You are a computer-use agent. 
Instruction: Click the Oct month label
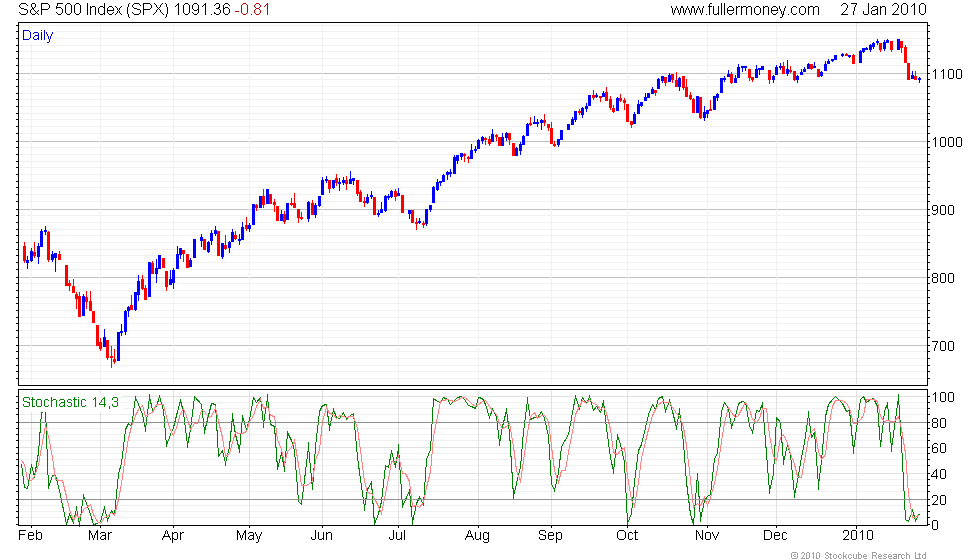pyautogui.click(x=627, y=536)
